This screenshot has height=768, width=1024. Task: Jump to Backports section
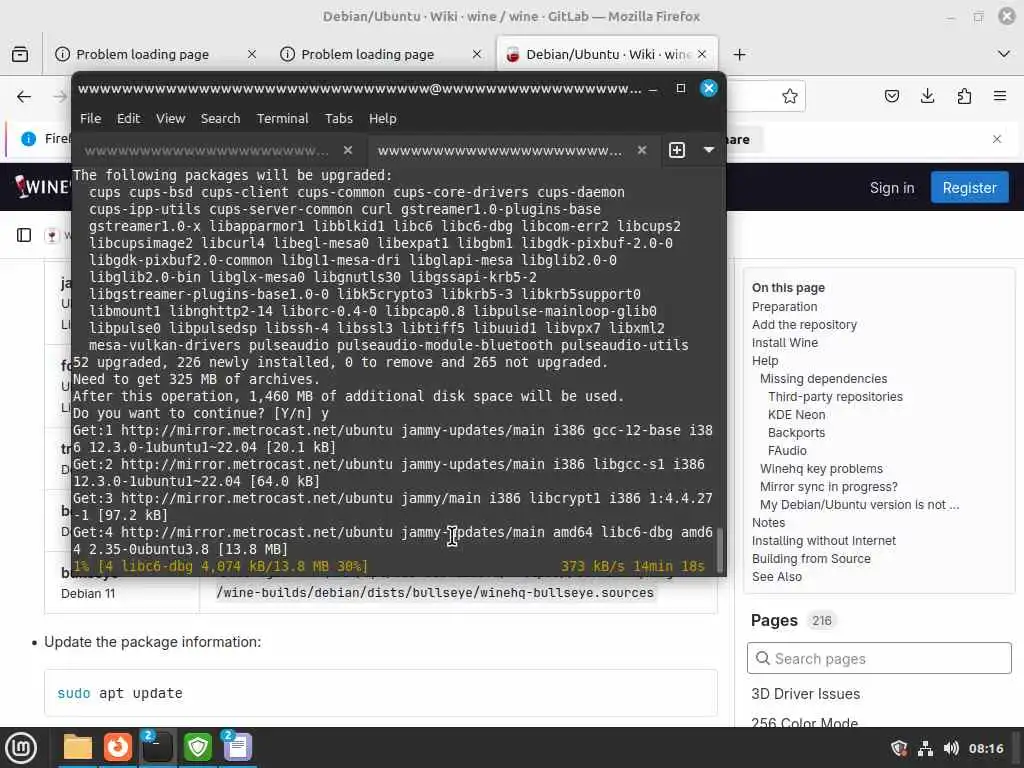coord(796,433)
